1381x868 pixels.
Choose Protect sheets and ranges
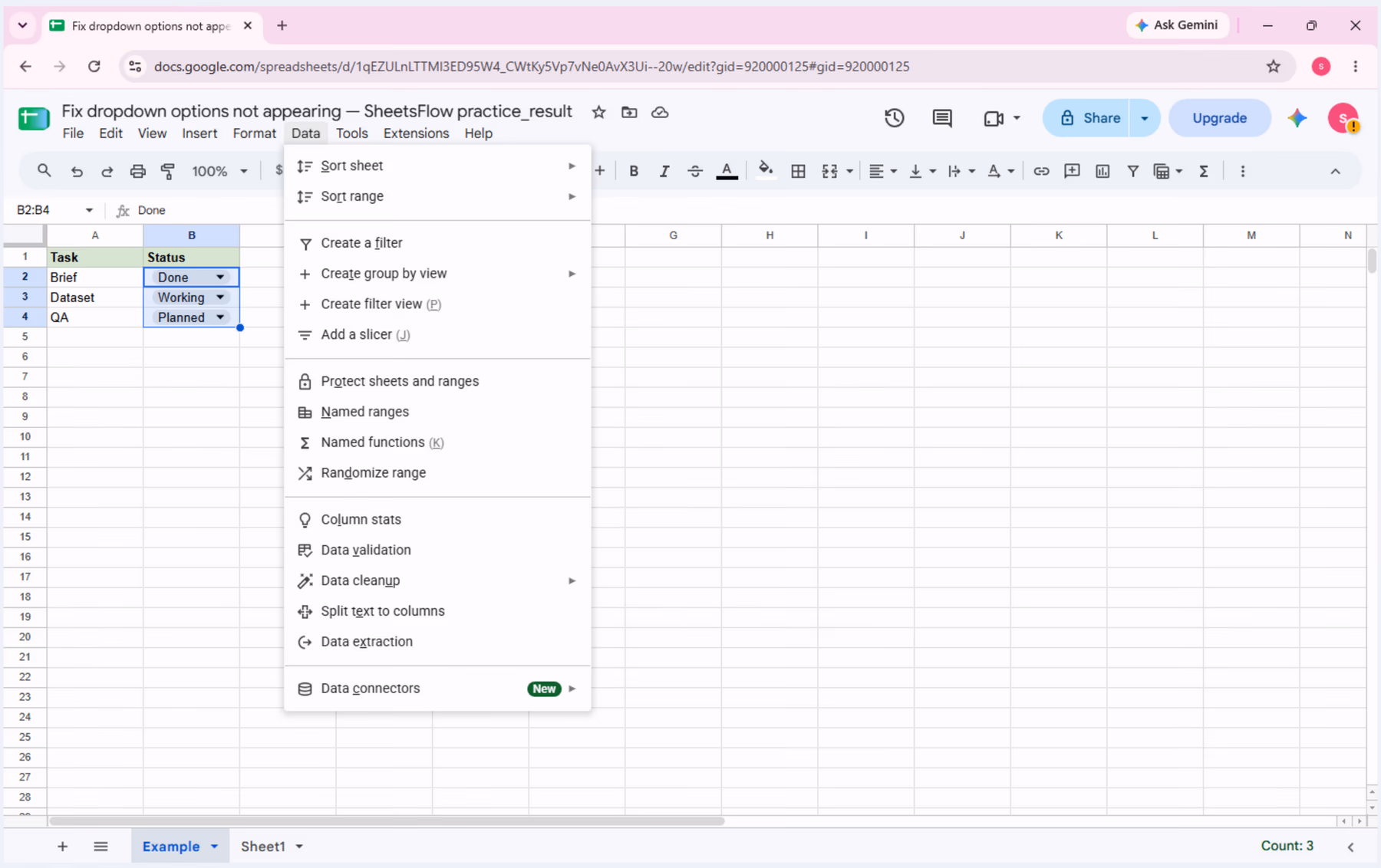(x=437, y=381)
